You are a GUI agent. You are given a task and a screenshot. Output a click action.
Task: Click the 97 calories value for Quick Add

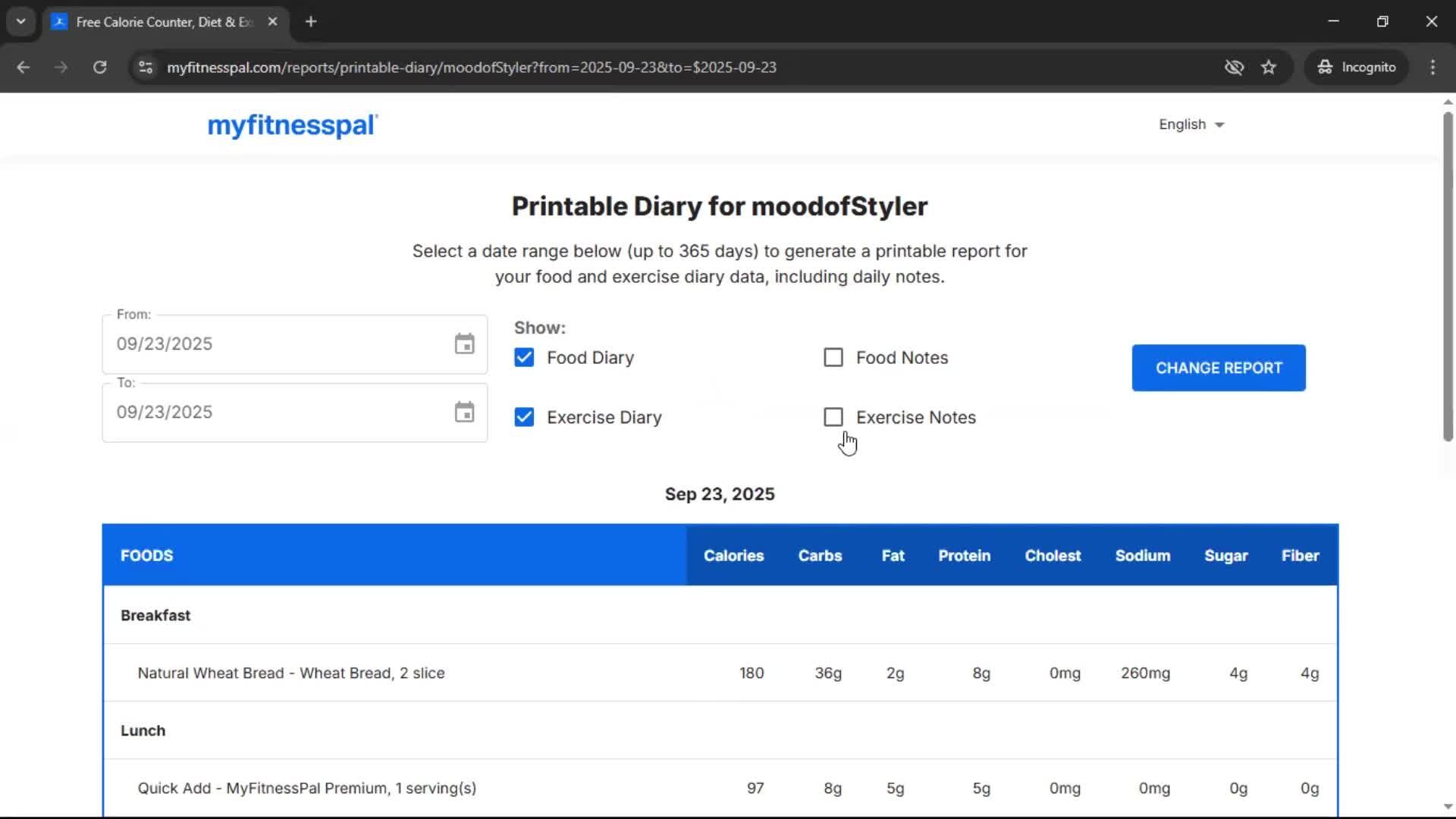[755, 788]
